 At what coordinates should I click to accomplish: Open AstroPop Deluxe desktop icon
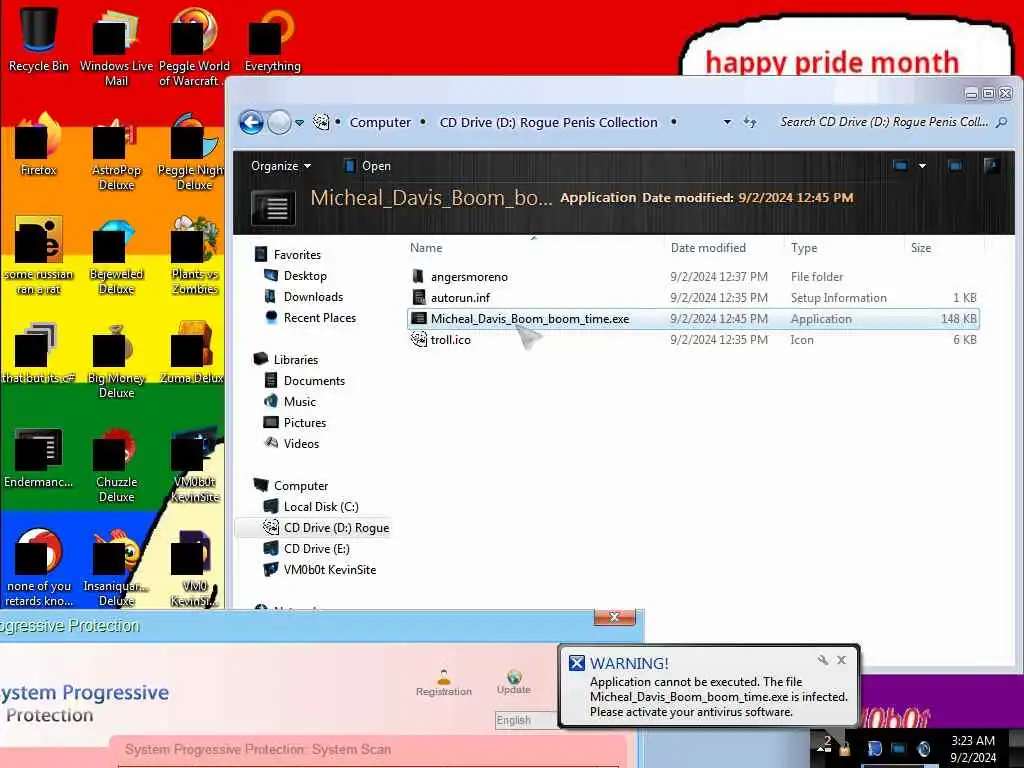pyautogui.click(x=116, y=152)
